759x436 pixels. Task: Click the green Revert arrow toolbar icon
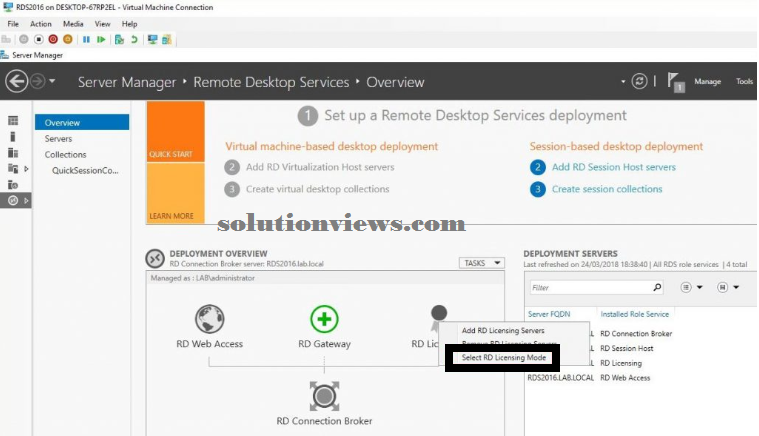[134, 39]
